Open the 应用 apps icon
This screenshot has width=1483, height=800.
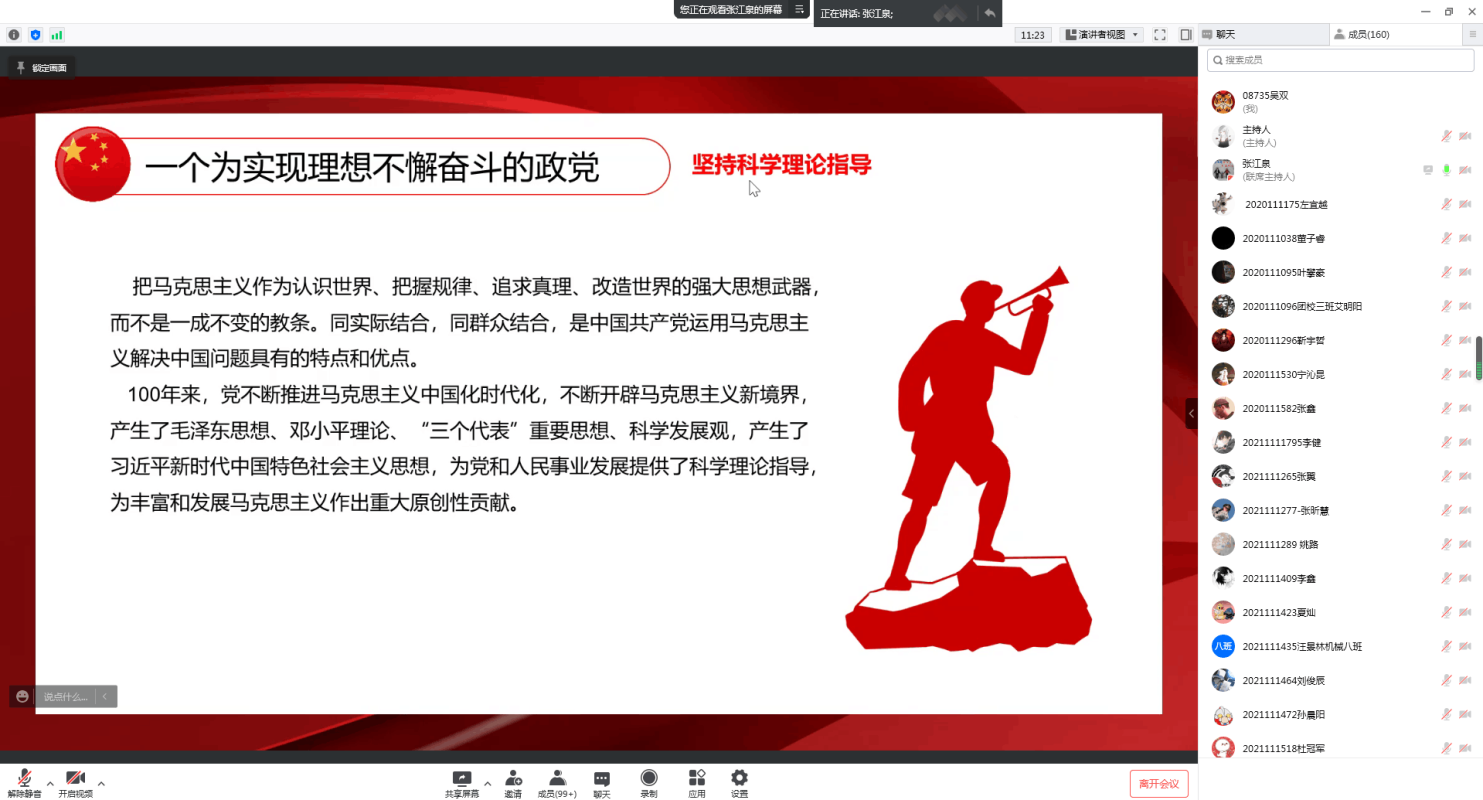tap(697, 782)
